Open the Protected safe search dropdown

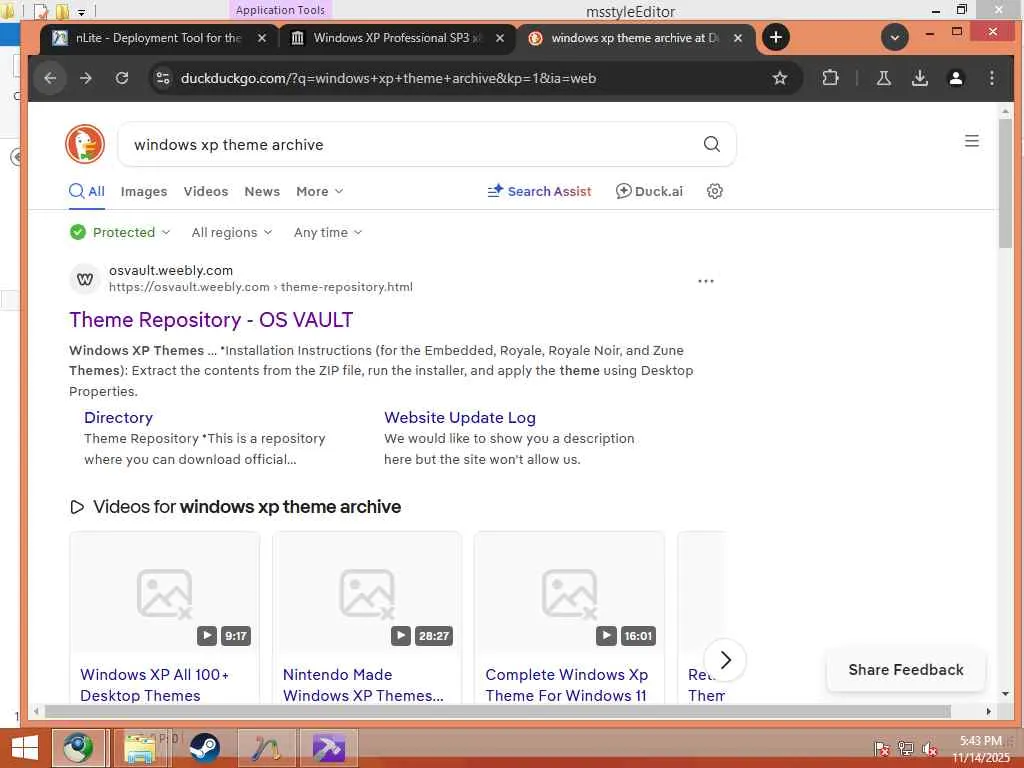click(x=120, y=232)
